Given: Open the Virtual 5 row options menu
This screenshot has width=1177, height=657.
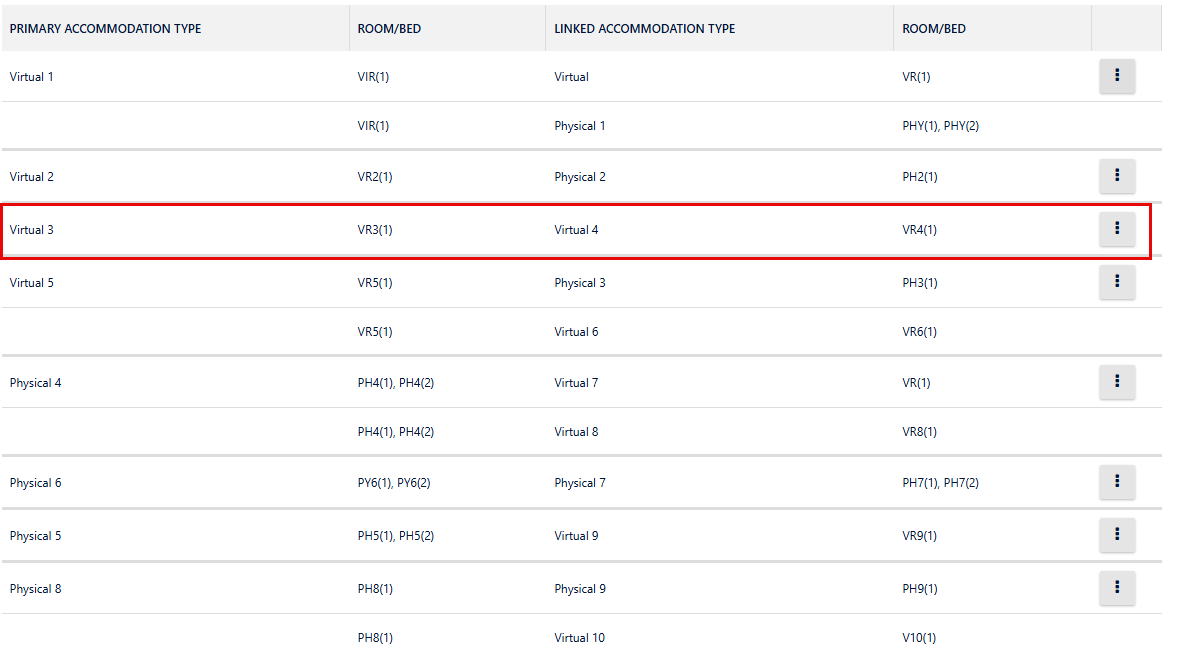Looking at the screenshot, I should [1117, 282].
